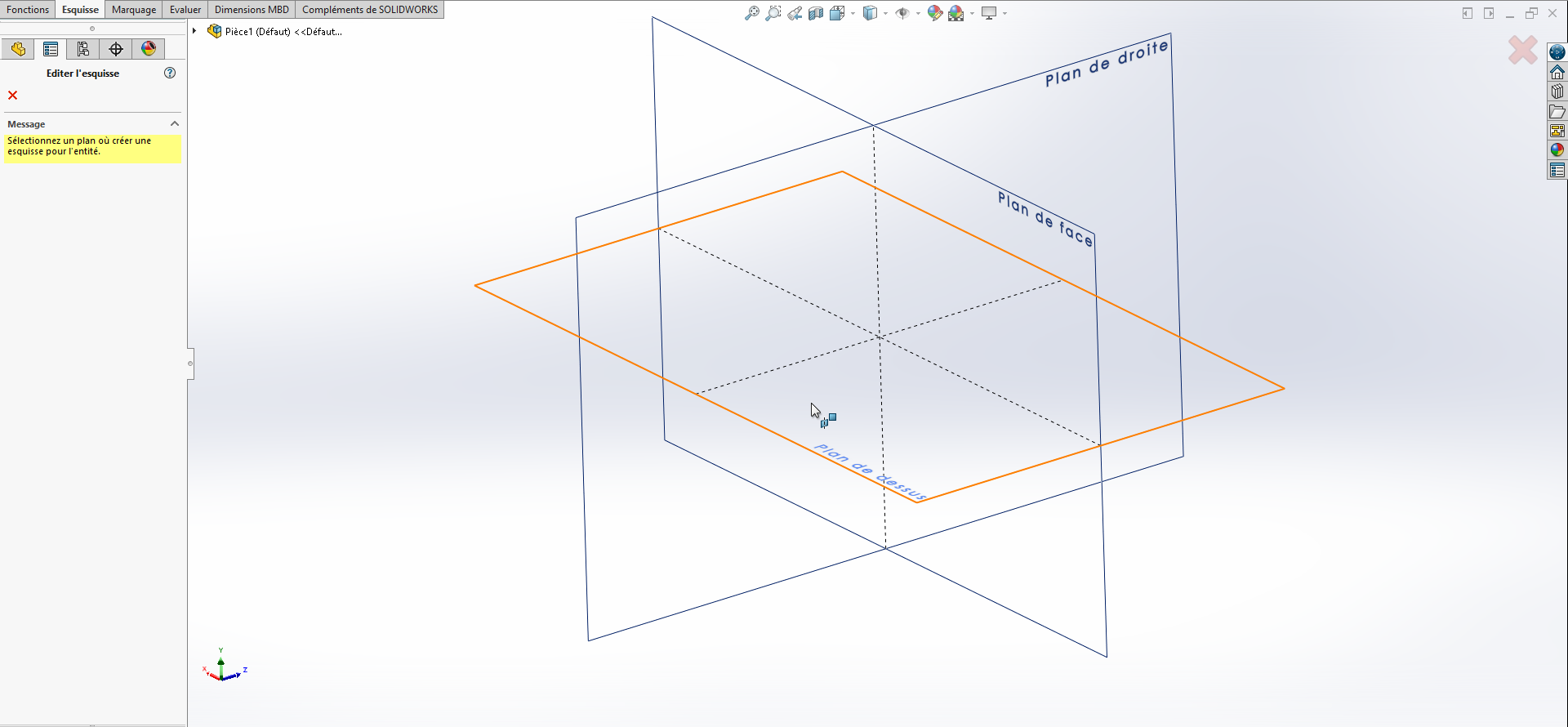Activate the Zoom to Area tool

773,13
